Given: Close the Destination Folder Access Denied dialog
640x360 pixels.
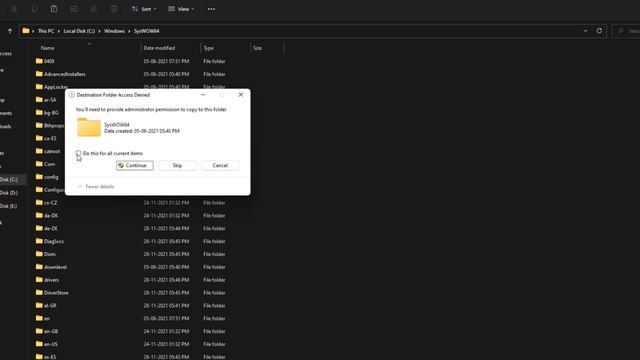Looking at the screenshot, I should pyautogui.click(x=240, y=95).
